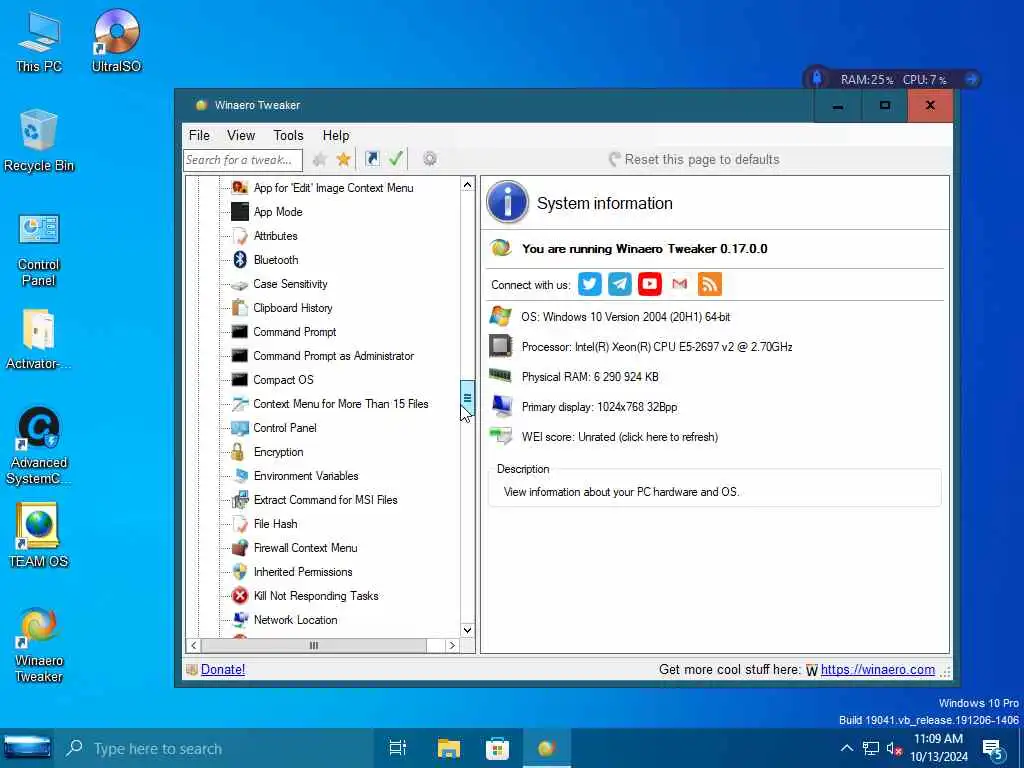Click the Clipboard History icon
The image size is (1024, 768).
pyautogui.click(x=240, y=308)
